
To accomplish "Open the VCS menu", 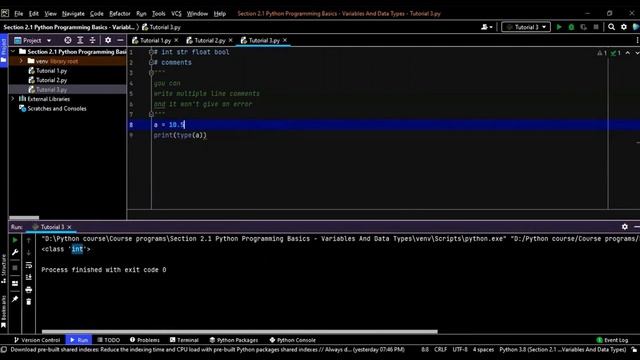I will pos(176,13).
